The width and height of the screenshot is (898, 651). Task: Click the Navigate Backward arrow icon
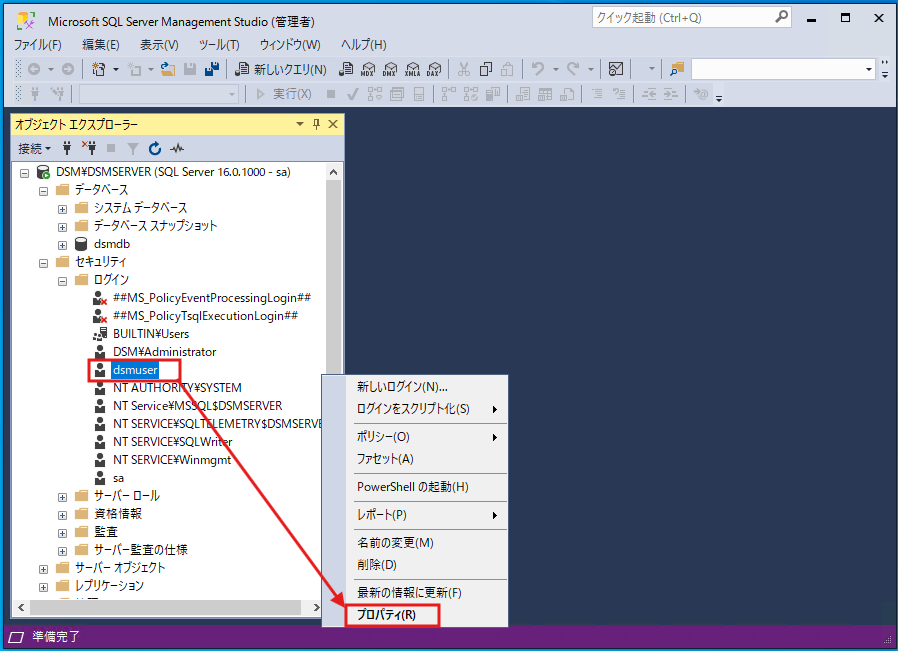pos(34,69)
